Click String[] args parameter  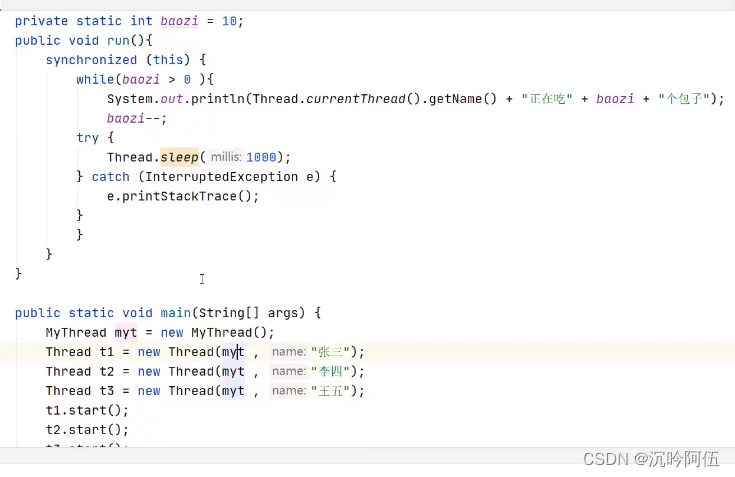point(252,313)
